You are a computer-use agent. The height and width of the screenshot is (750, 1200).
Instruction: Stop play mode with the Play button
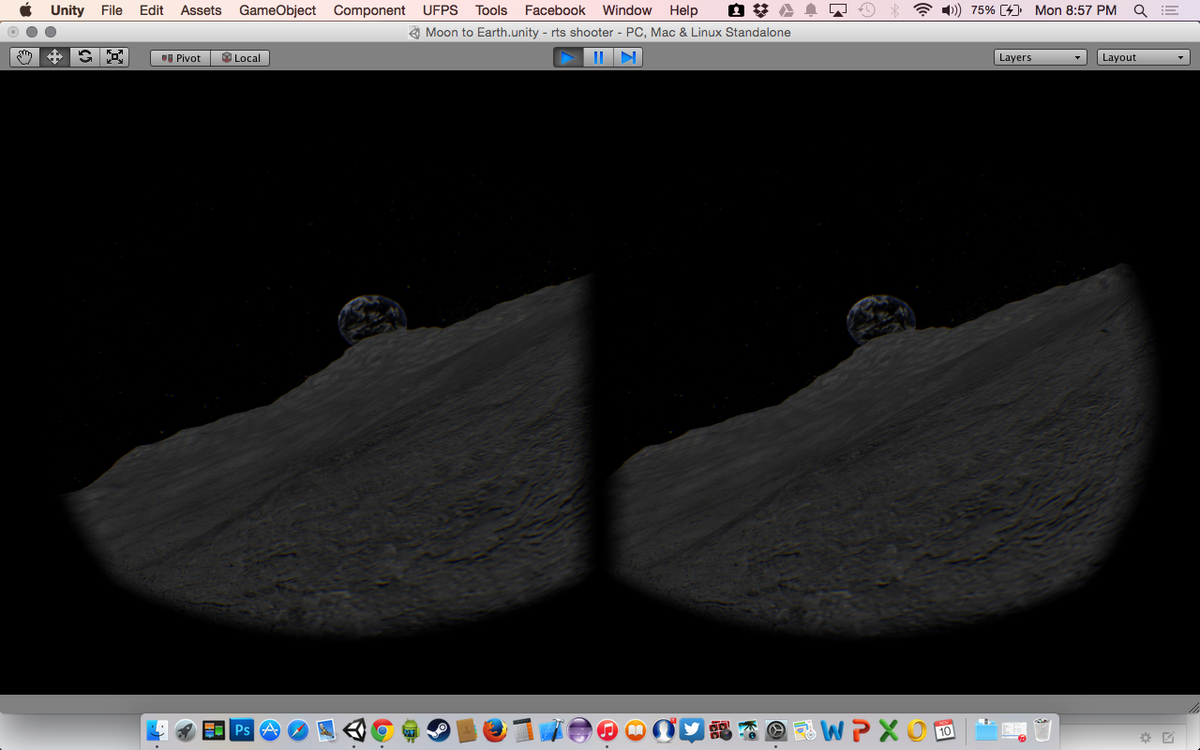[568, 57]
